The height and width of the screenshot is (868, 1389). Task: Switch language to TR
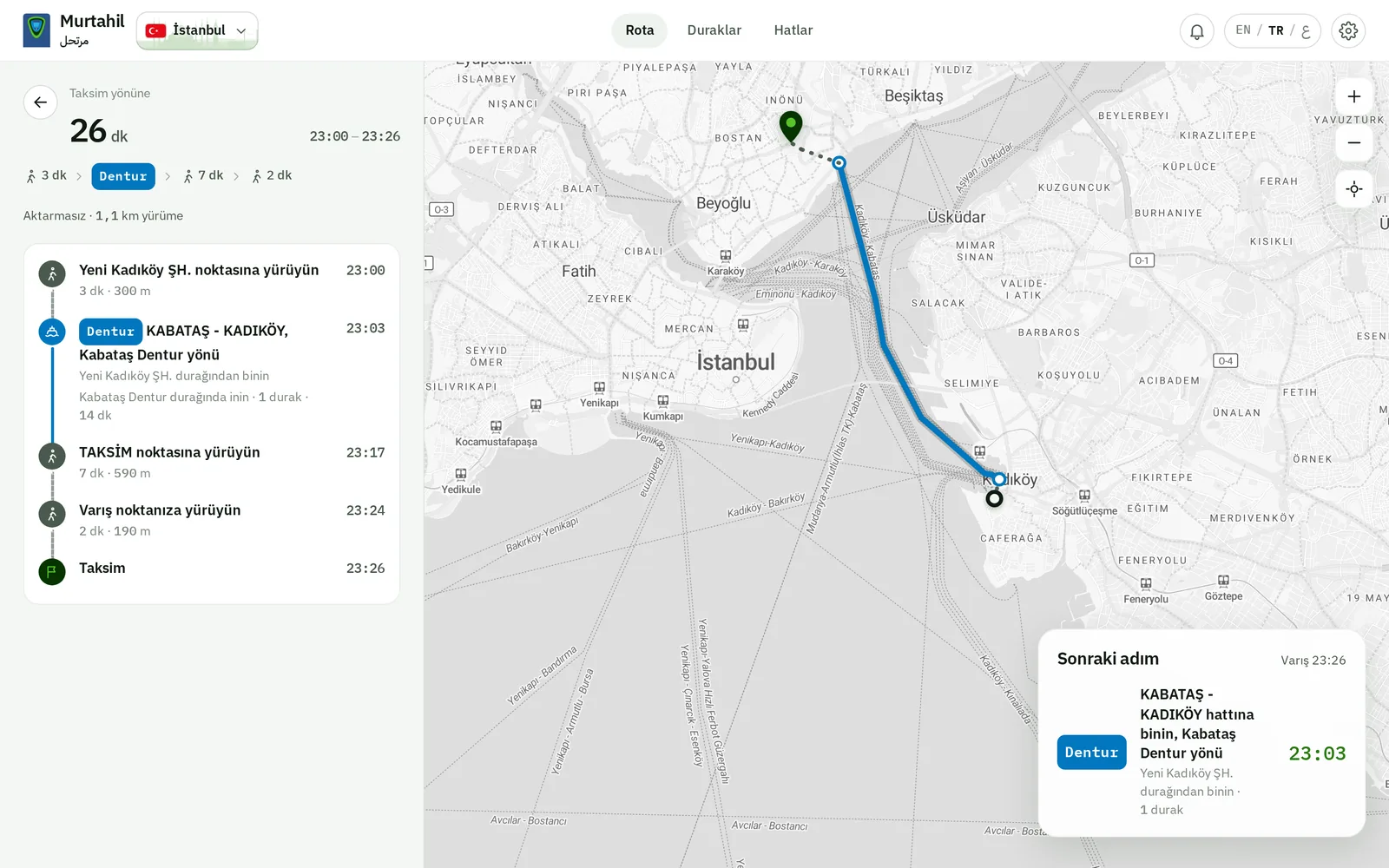1275,30
